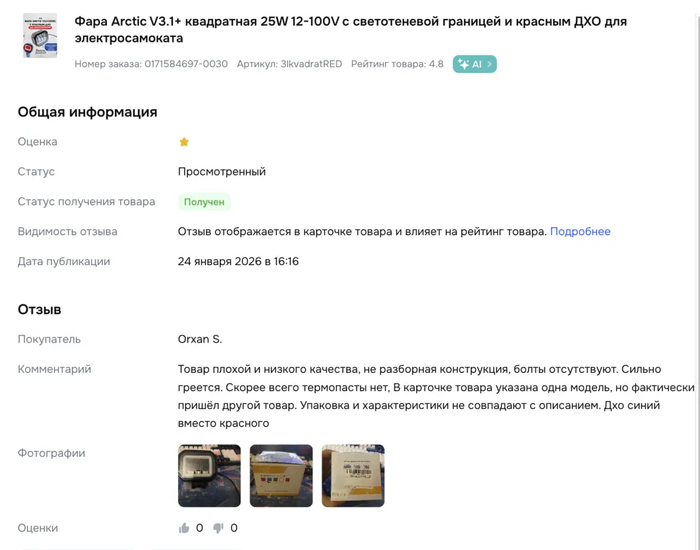
Task: Click the dislike count next to thumbs down
Action: point(234,528)
